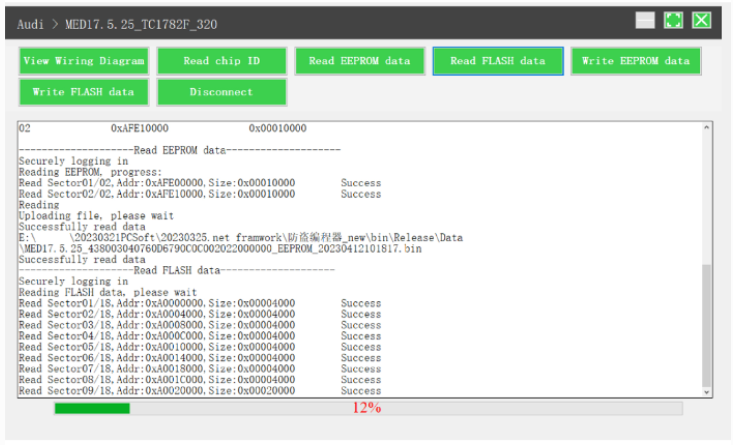Click the Sector01/18 log line
Image resolution: width=733 pixels, height=445 pixels.
coord(157,302)
